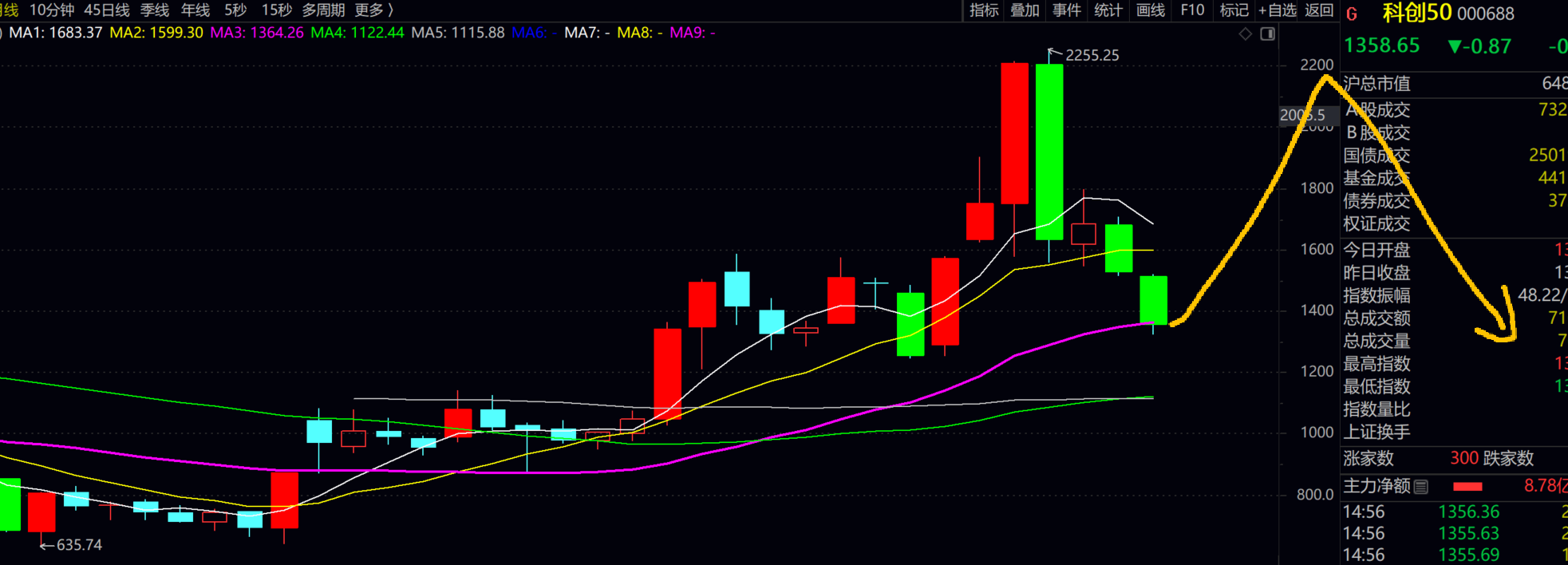
Task: Click the 涨家数 label
Action: [1369, 459]
